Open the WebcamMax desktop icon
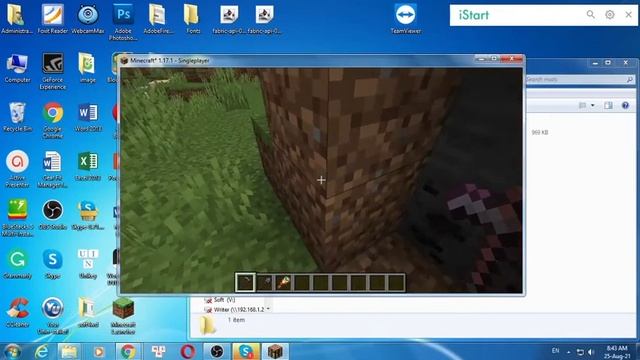This screenshot has width=640, height=360. [x=88, y=19]
